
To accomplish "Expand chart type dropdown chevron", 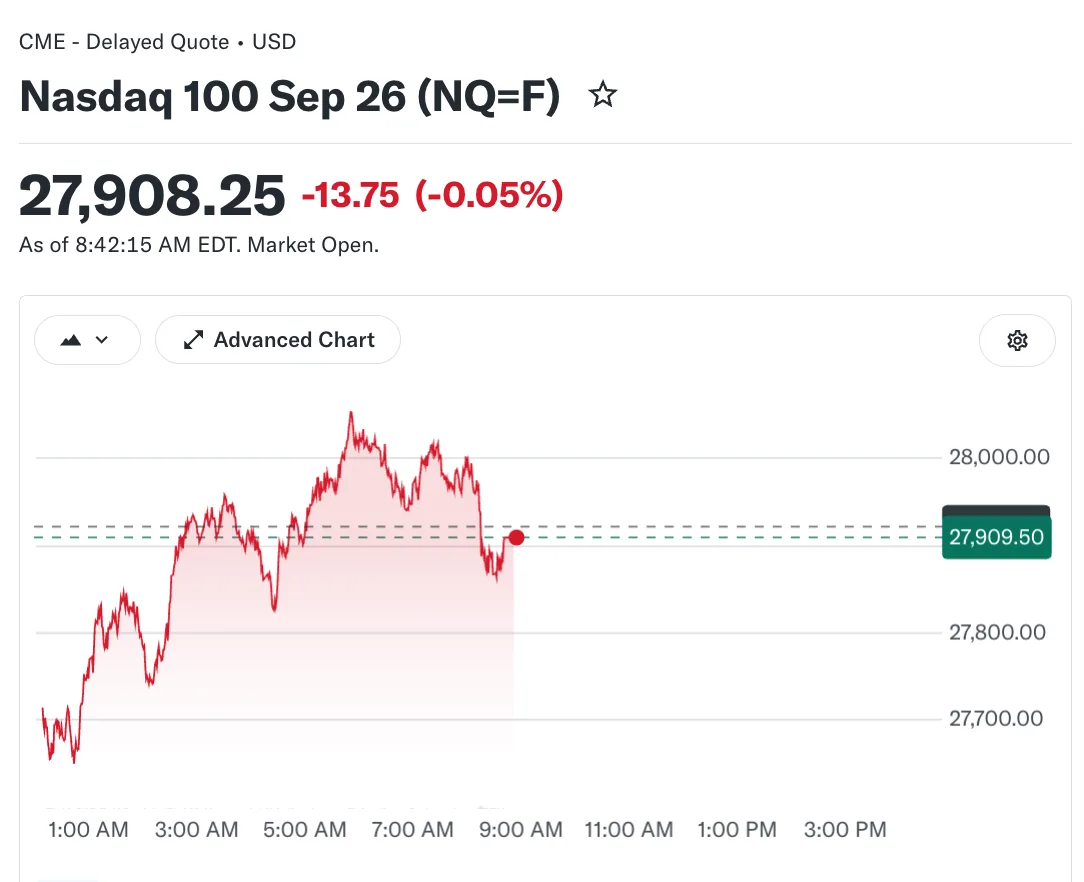I will [x=102, y=339].
